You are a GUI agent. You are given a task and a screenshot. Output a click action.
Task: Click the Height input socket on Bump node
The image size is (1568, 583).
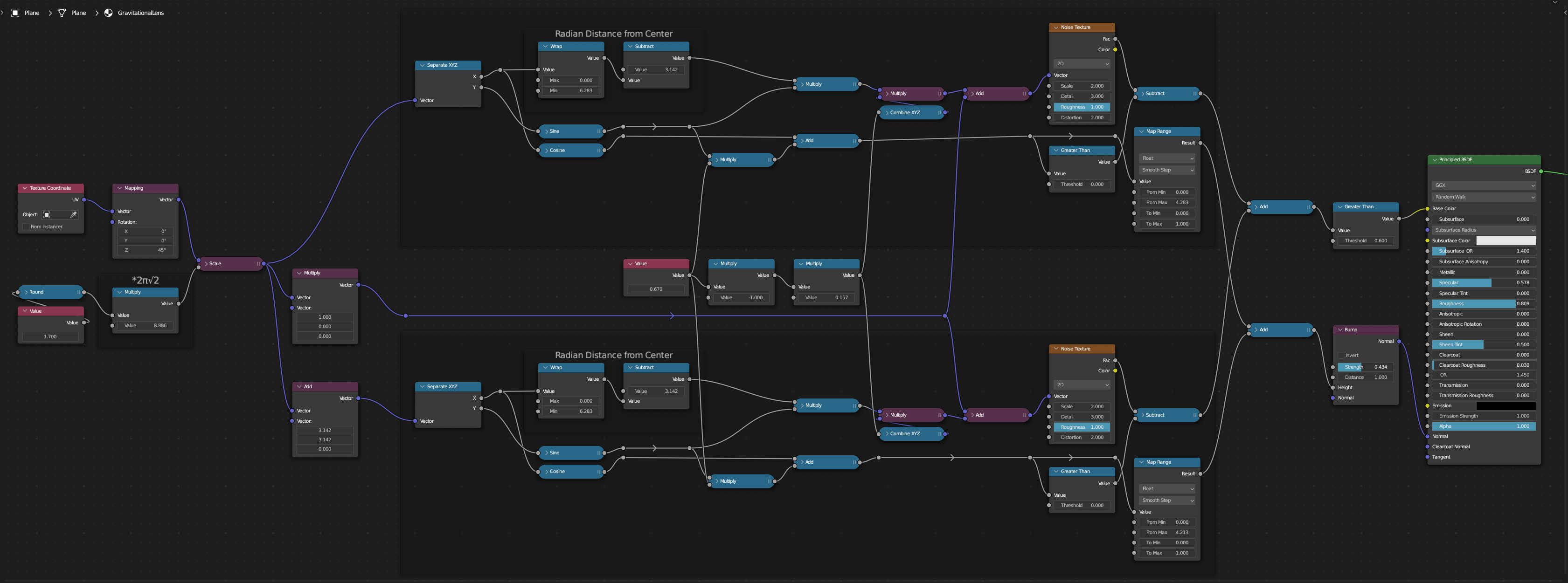pos(1333,387)
